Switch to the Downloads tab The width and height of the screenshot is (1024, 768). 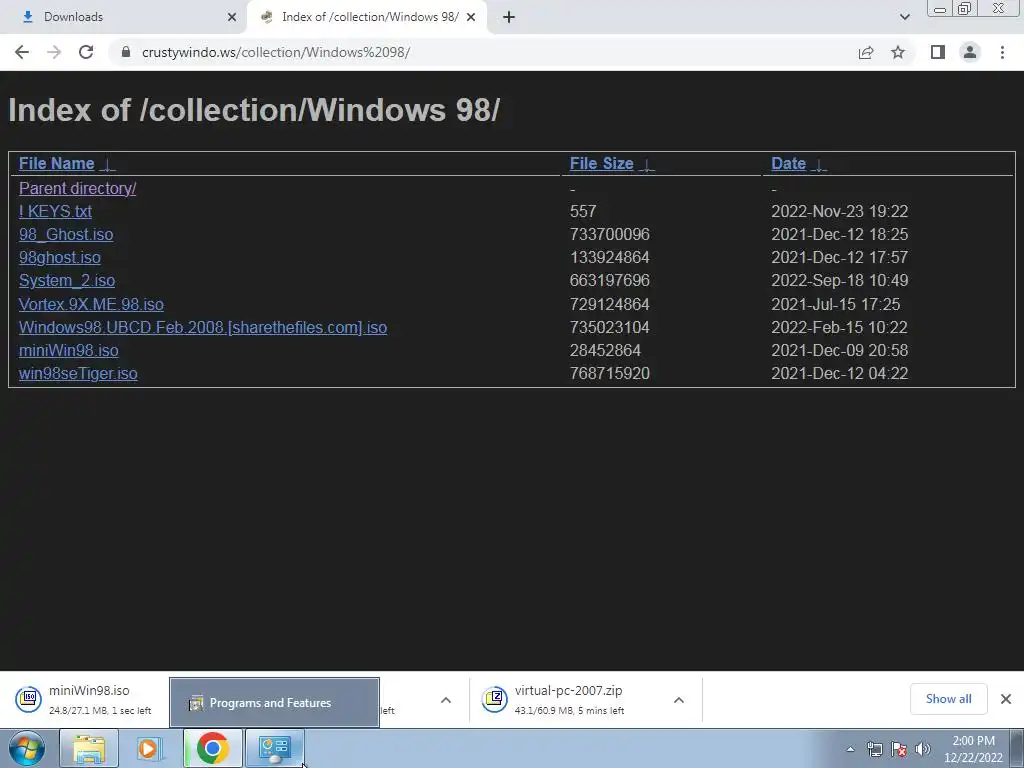coord(123,17)
